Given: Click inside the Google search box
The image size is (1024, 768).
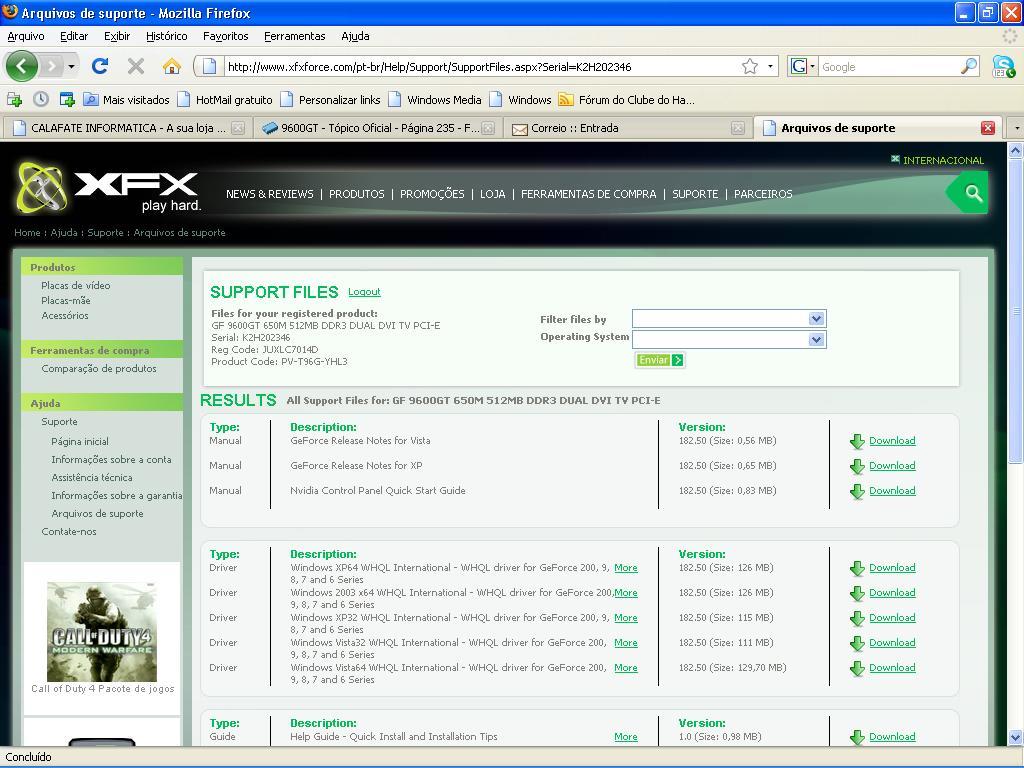Looking at the screenshot, I should tap(889, 67).
